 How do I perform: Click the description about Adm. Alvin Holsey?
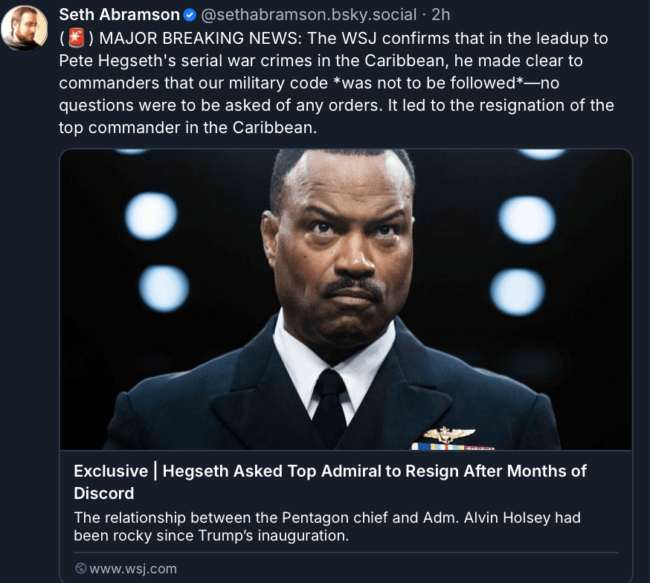point(327,527)
